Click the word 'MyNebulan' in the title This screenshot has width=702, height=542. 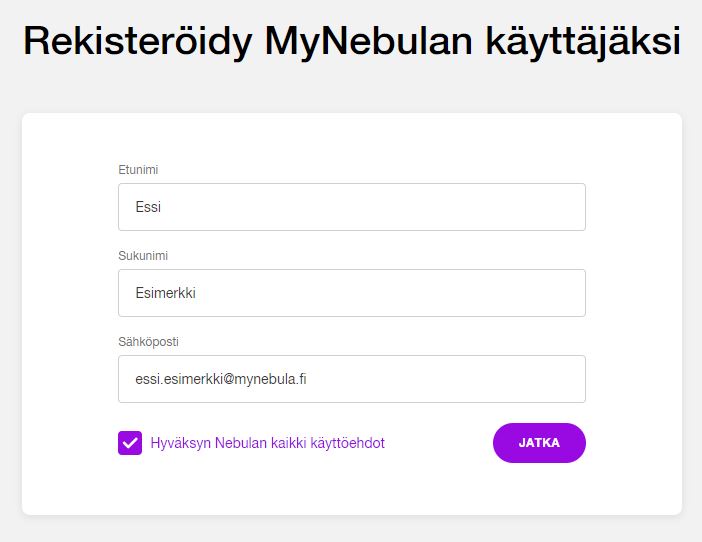[368, 43]
